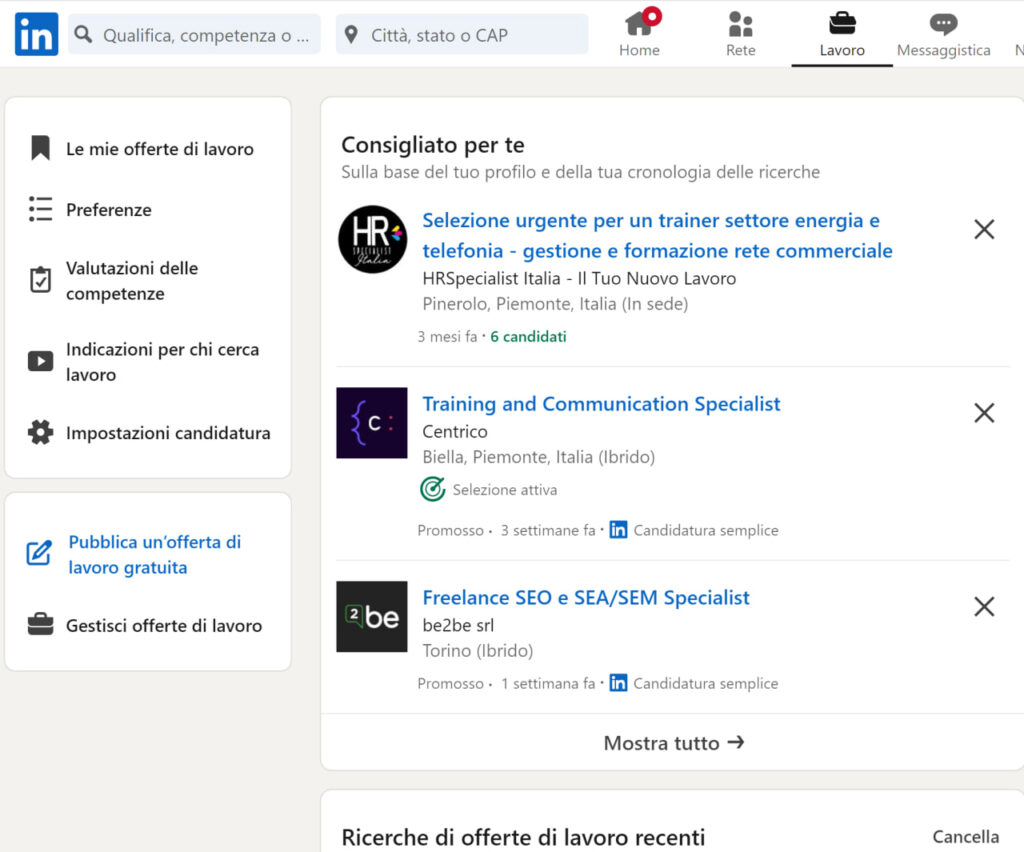Click Pinerolo, Piemonte, Italia (In sede) text
Image resolution: width=1024 pixels, height=852 pixels.
[555, 304]
